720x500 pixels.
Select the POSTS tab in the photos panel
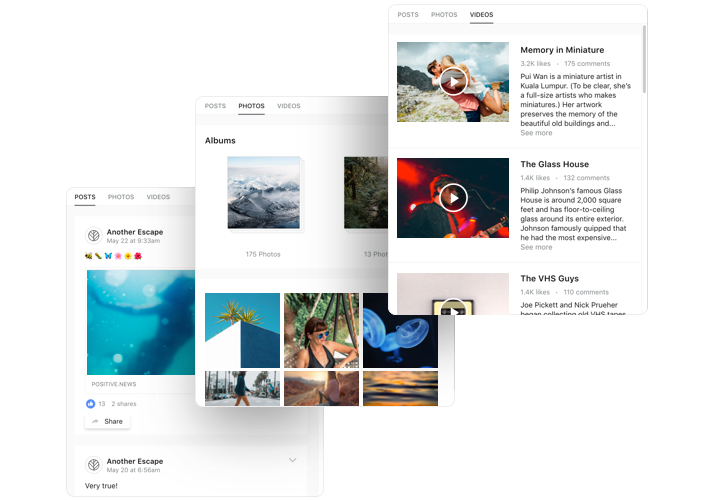click(x=215, y=106)
